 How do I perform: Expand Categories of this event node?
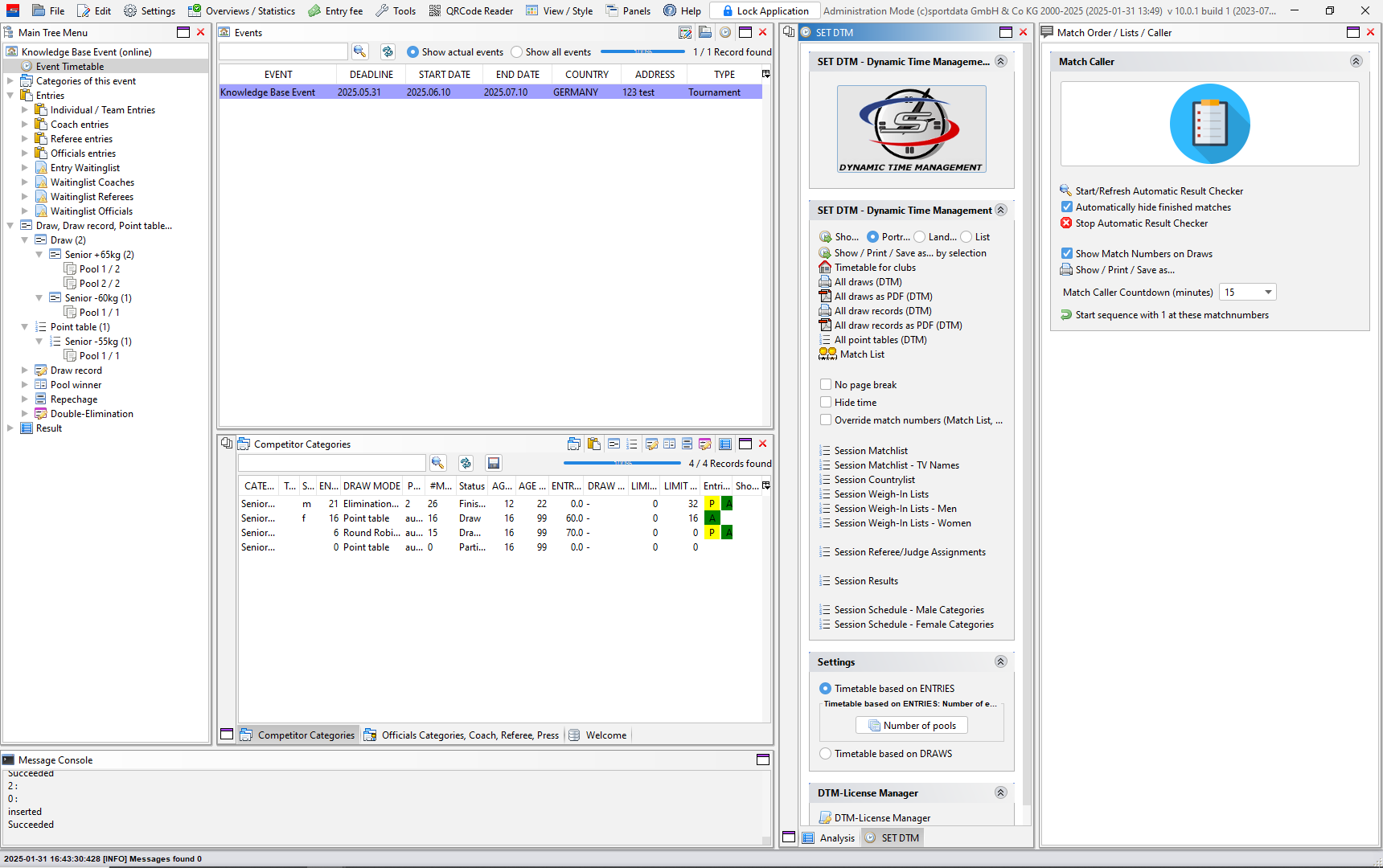[x=10, y=80]
